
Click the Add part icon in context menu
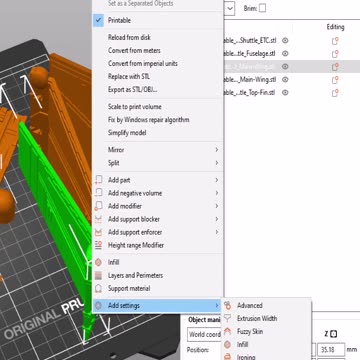coord(98,180)
